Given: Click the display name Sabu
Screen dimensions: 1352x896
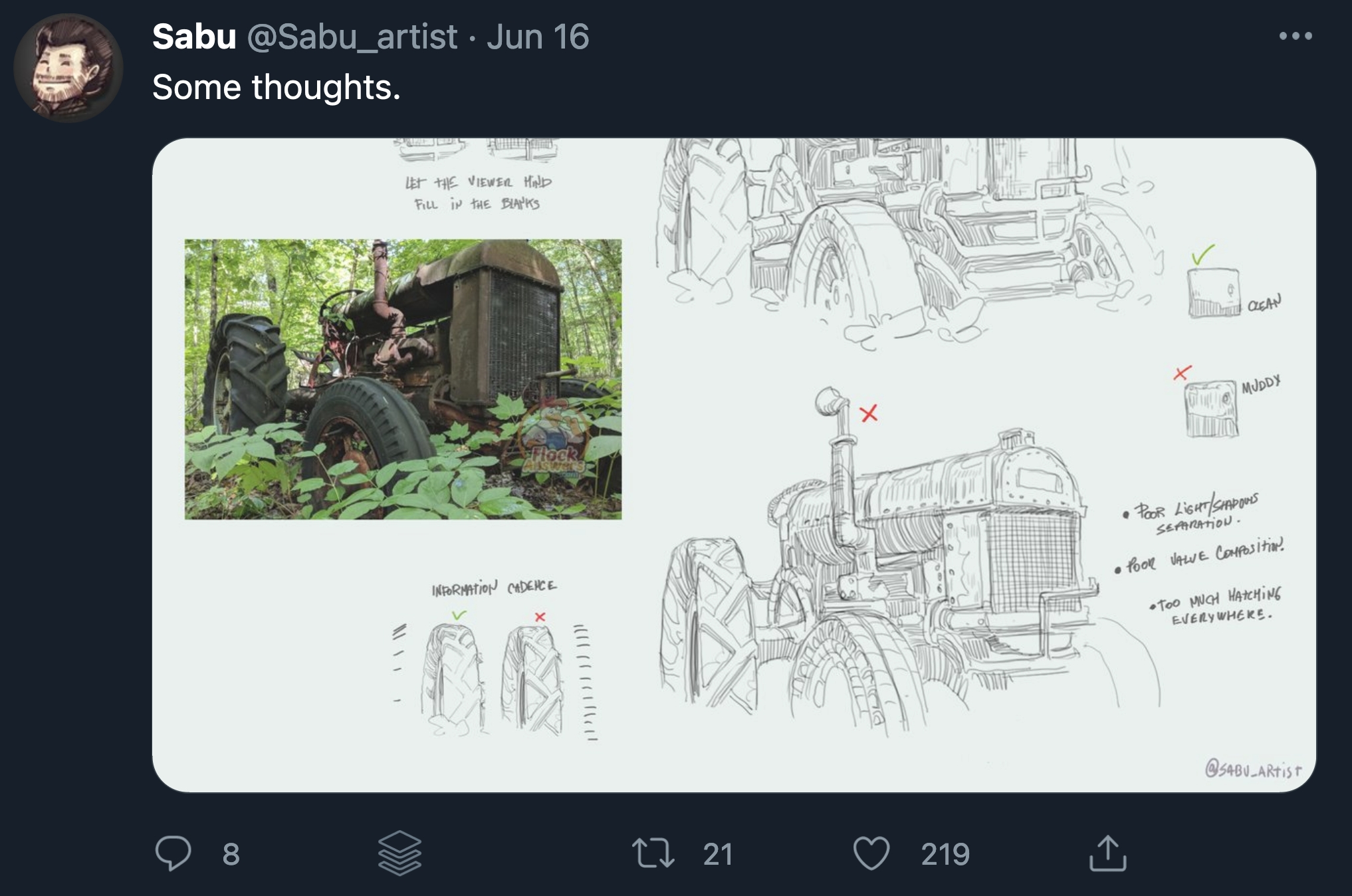Looking at the screenshot, I should 194,37.
